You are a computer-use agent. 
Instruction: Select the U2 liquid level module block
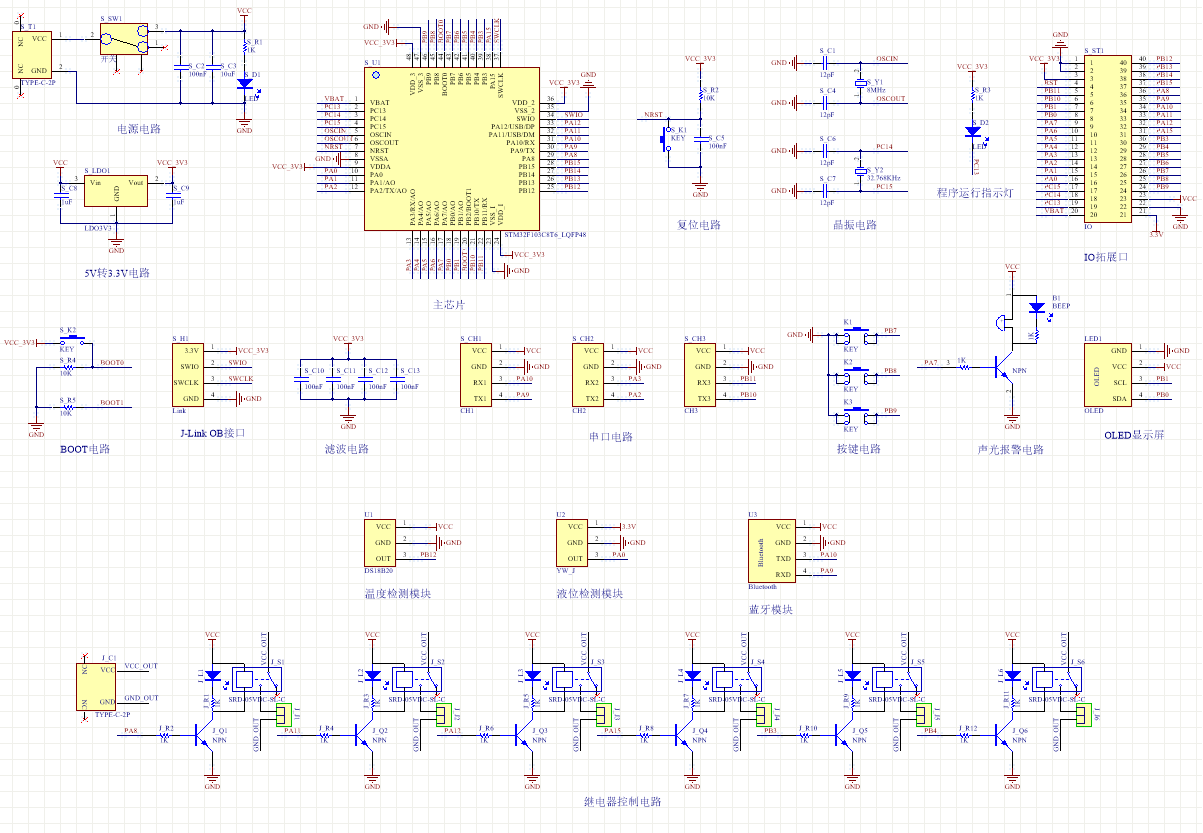point(572,542)
